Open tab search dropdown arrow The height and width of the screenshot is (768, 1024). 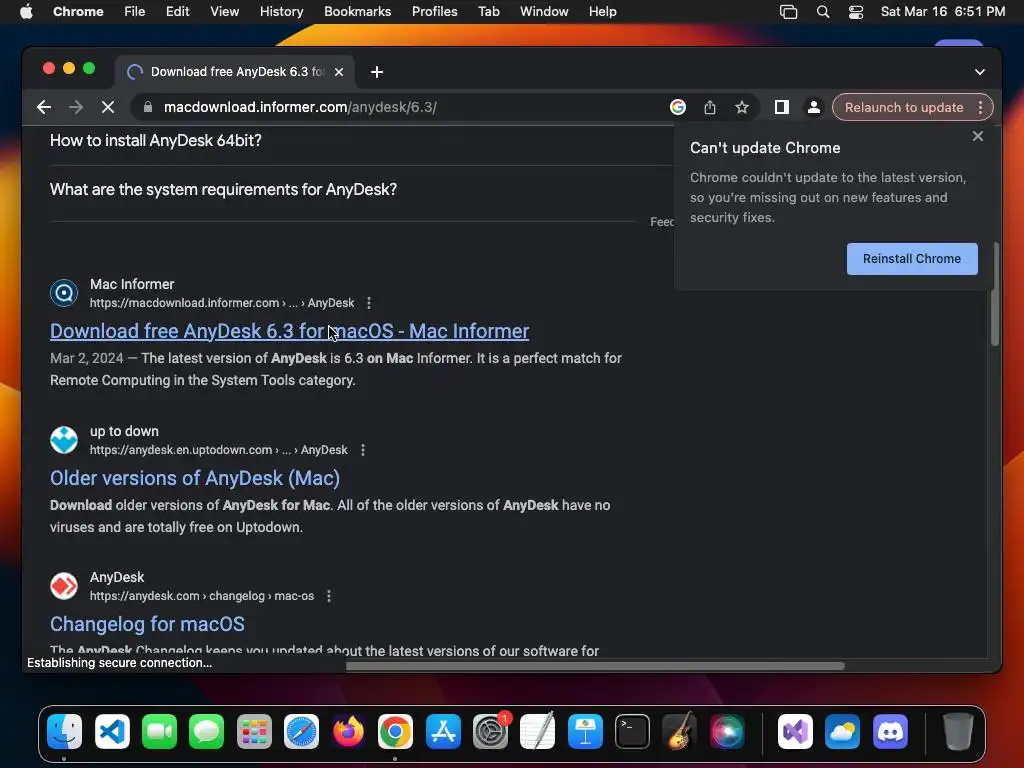coord(980,72)
